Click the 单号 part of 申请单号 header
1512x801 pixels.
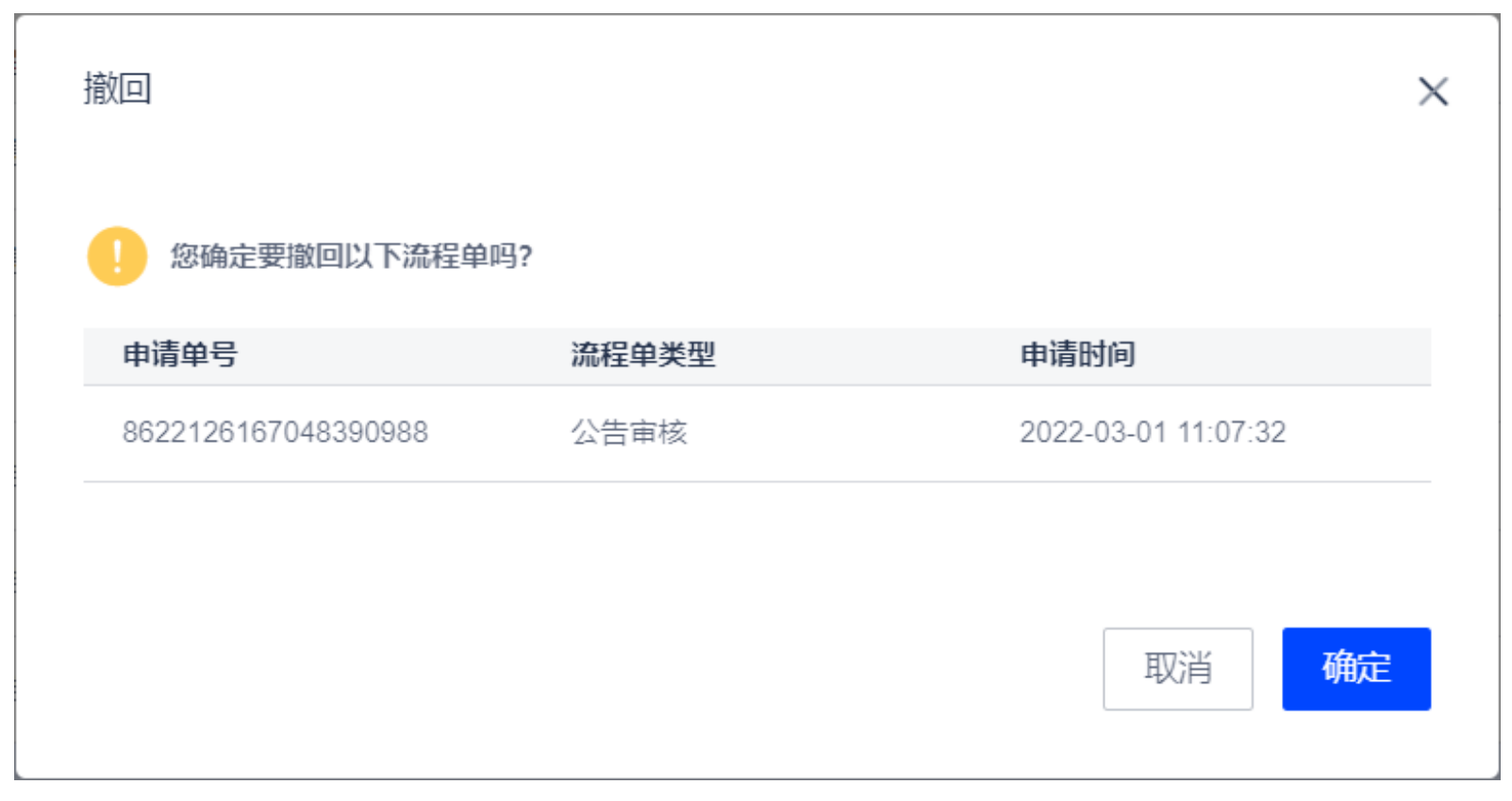209,355
